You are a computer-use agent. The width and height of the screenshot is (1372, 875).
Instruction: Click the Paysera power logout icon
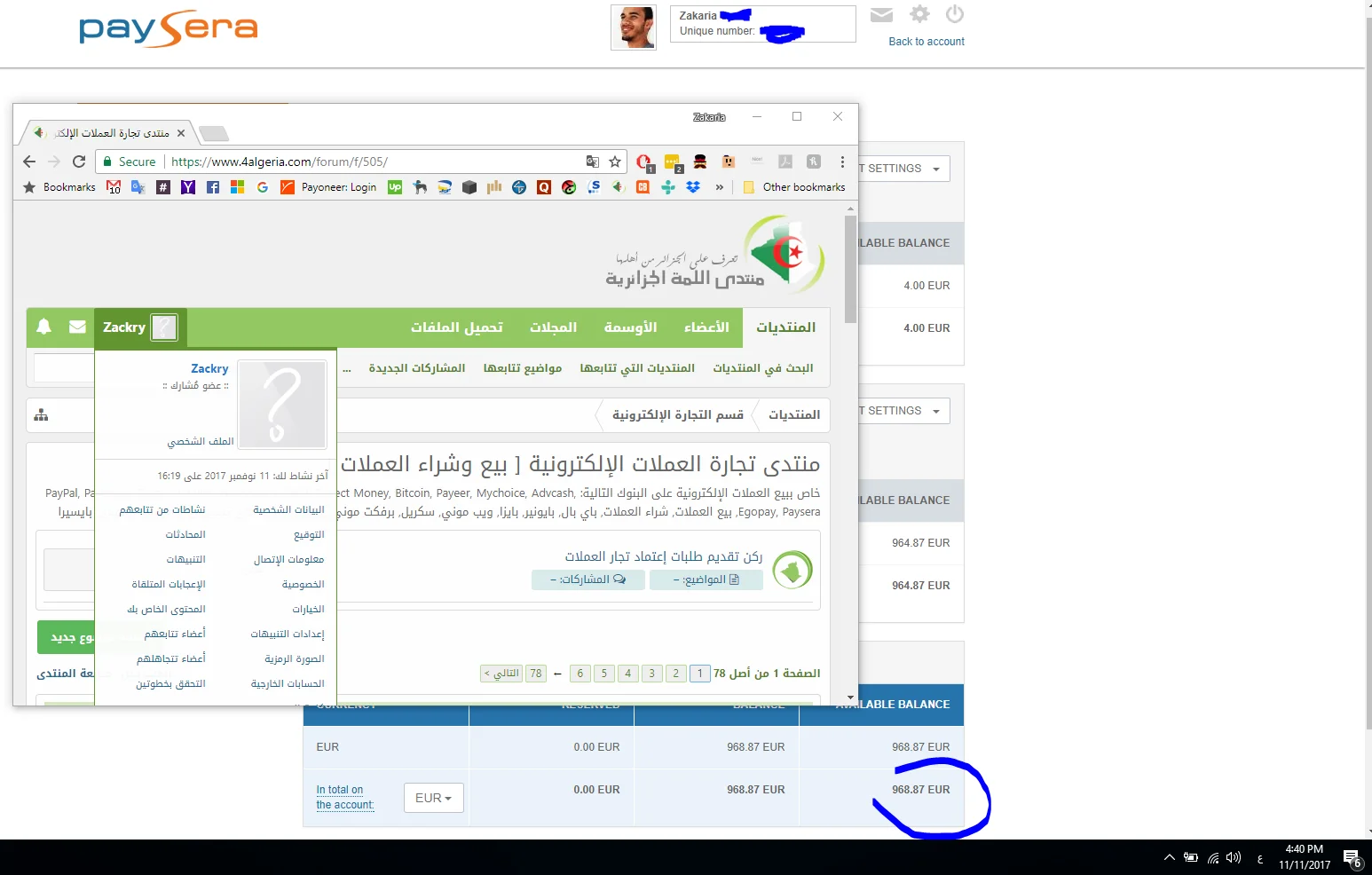[x=955, y=14]
